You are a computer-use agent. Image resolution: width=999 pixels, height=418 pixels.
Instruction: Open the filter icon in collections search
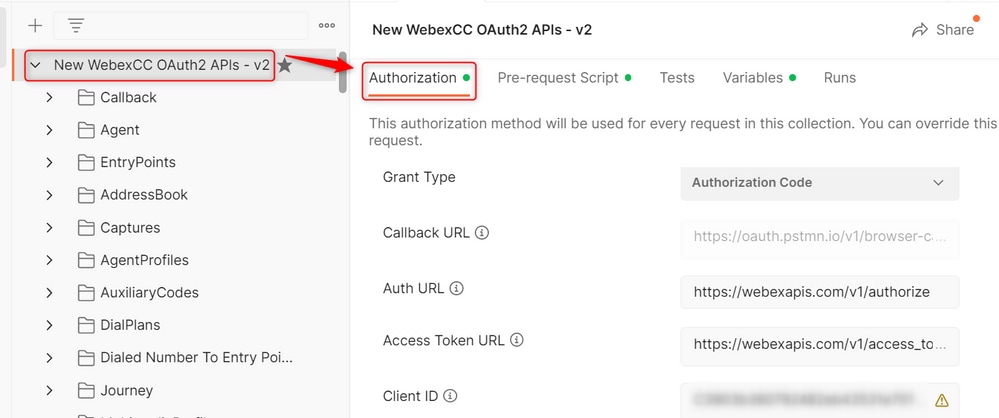tap(76, 26)
